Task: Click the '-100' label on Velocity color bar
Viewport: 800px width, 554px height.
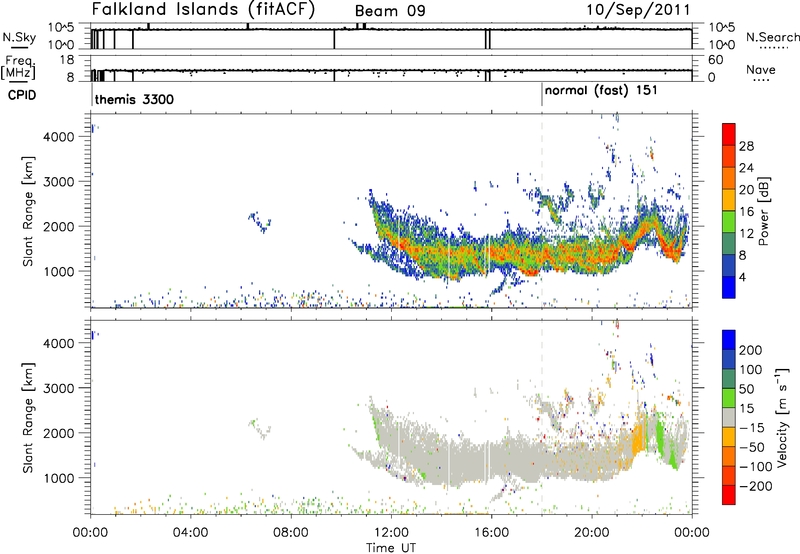Action: [756, 467]
